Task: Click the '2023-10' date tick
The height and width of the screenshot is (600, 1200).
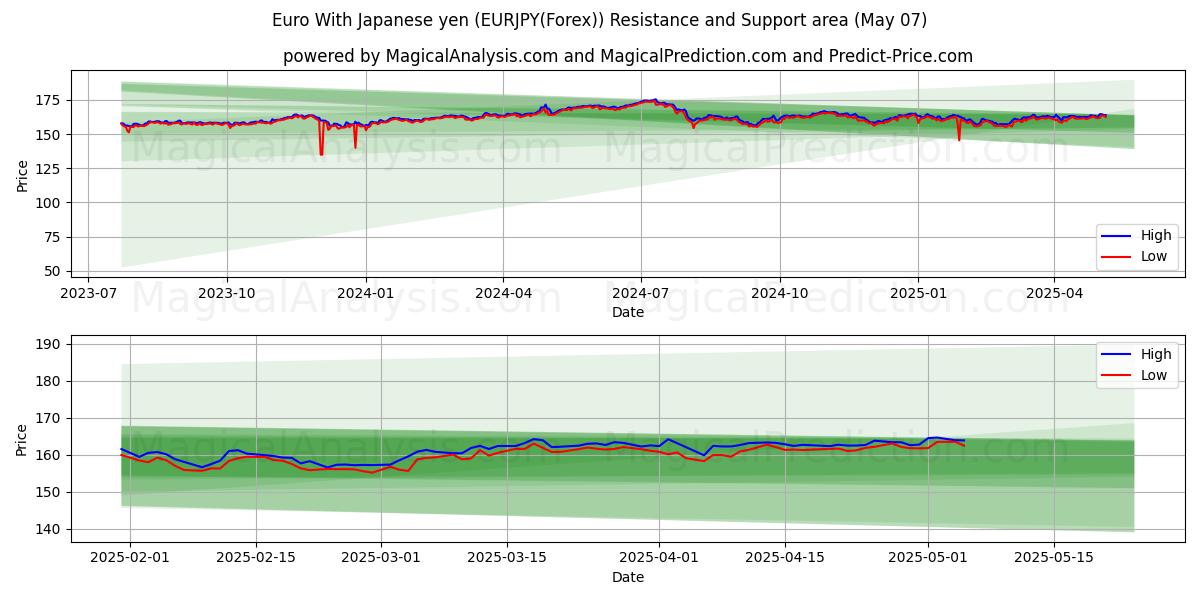Action: point(227,293)
